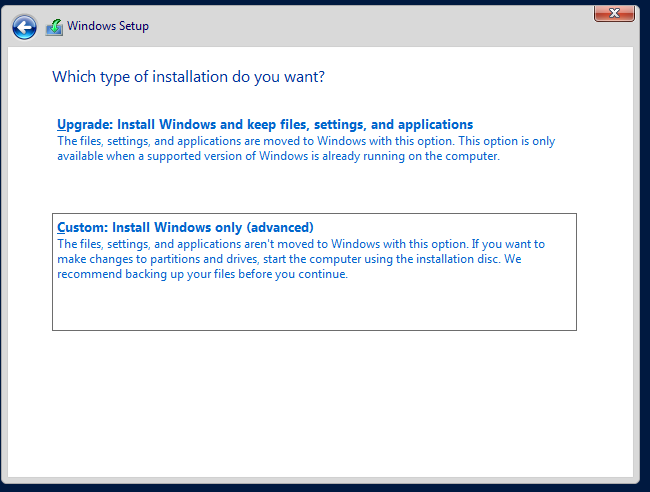Screen dimensions: 650x492
Task: Click the blue back arrow button
Action: [24, 27]
